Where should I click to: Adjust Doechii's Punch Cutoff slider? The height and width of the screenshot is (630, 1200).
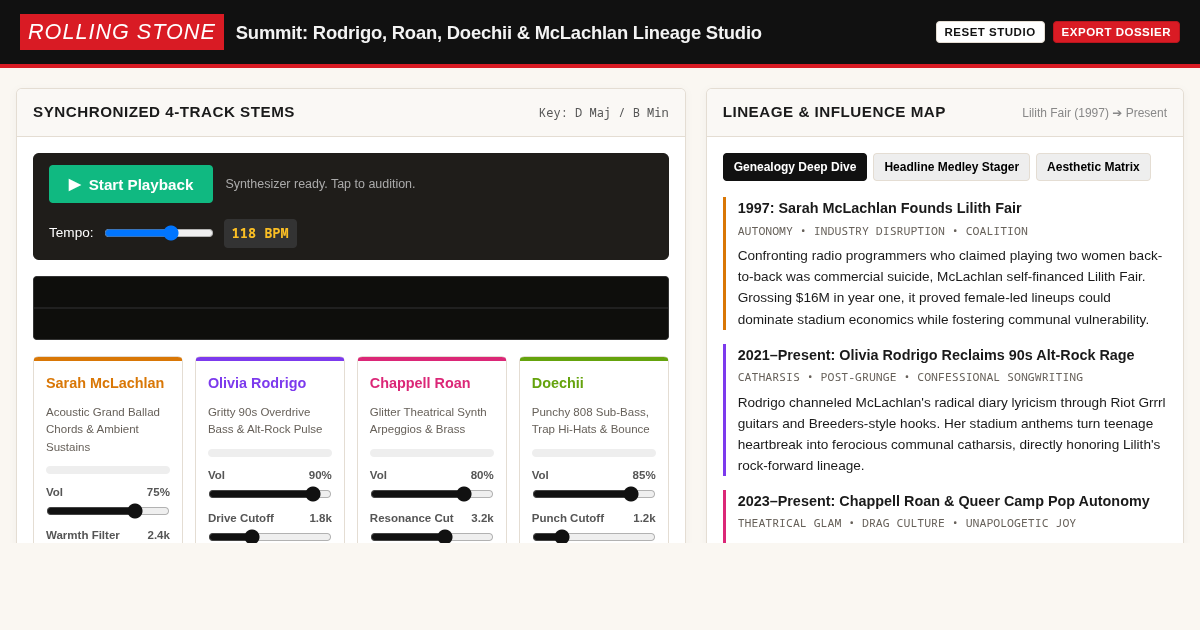594,537
